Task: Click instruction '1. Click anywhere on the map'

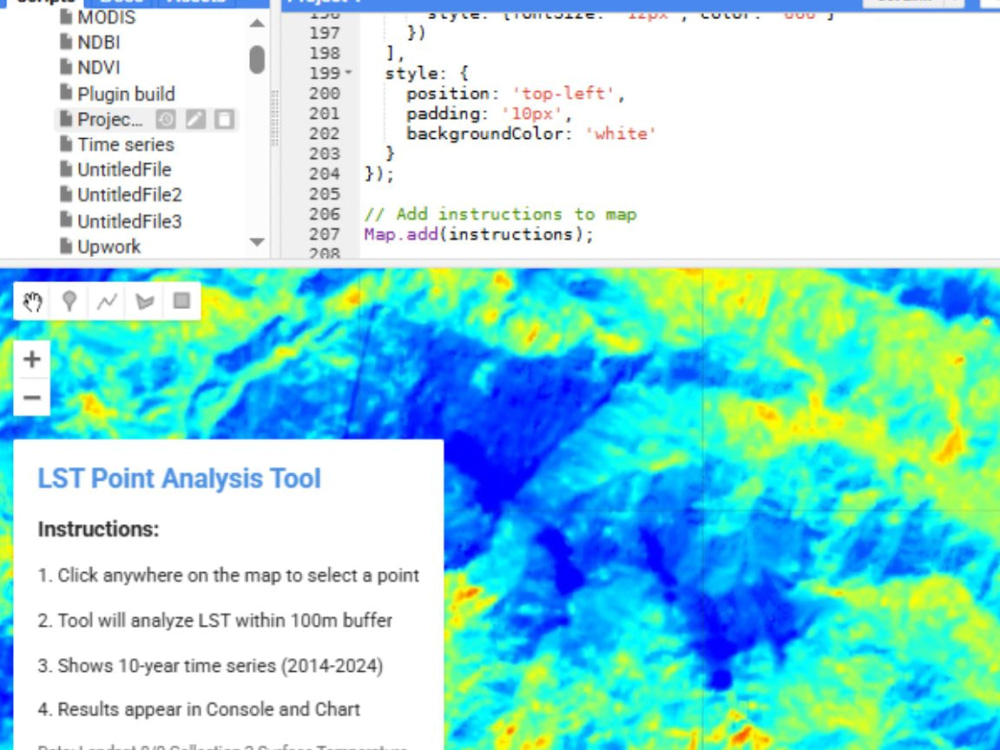Action: click(228, 575)
